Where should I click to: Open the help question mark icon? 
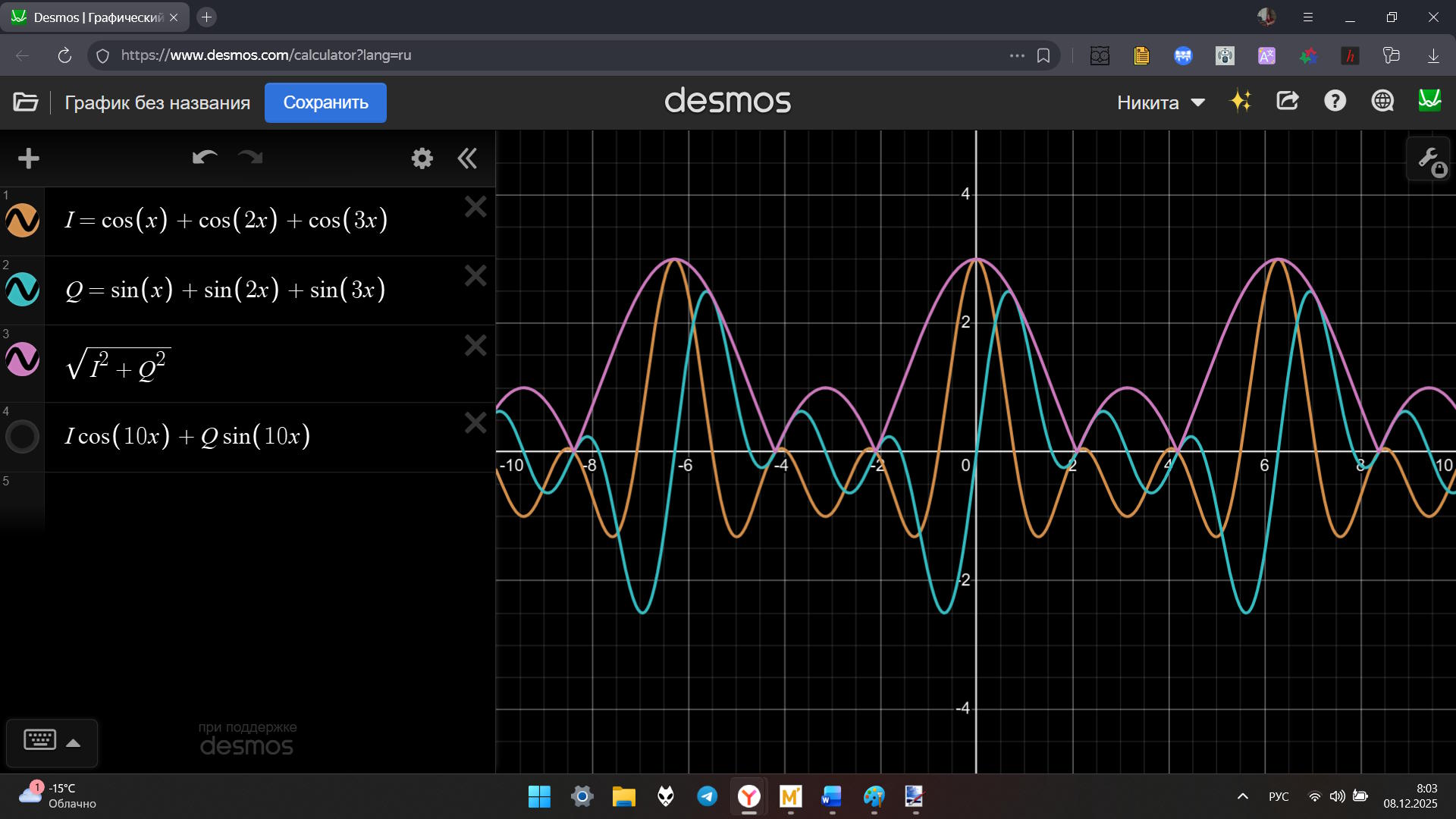1335,101
